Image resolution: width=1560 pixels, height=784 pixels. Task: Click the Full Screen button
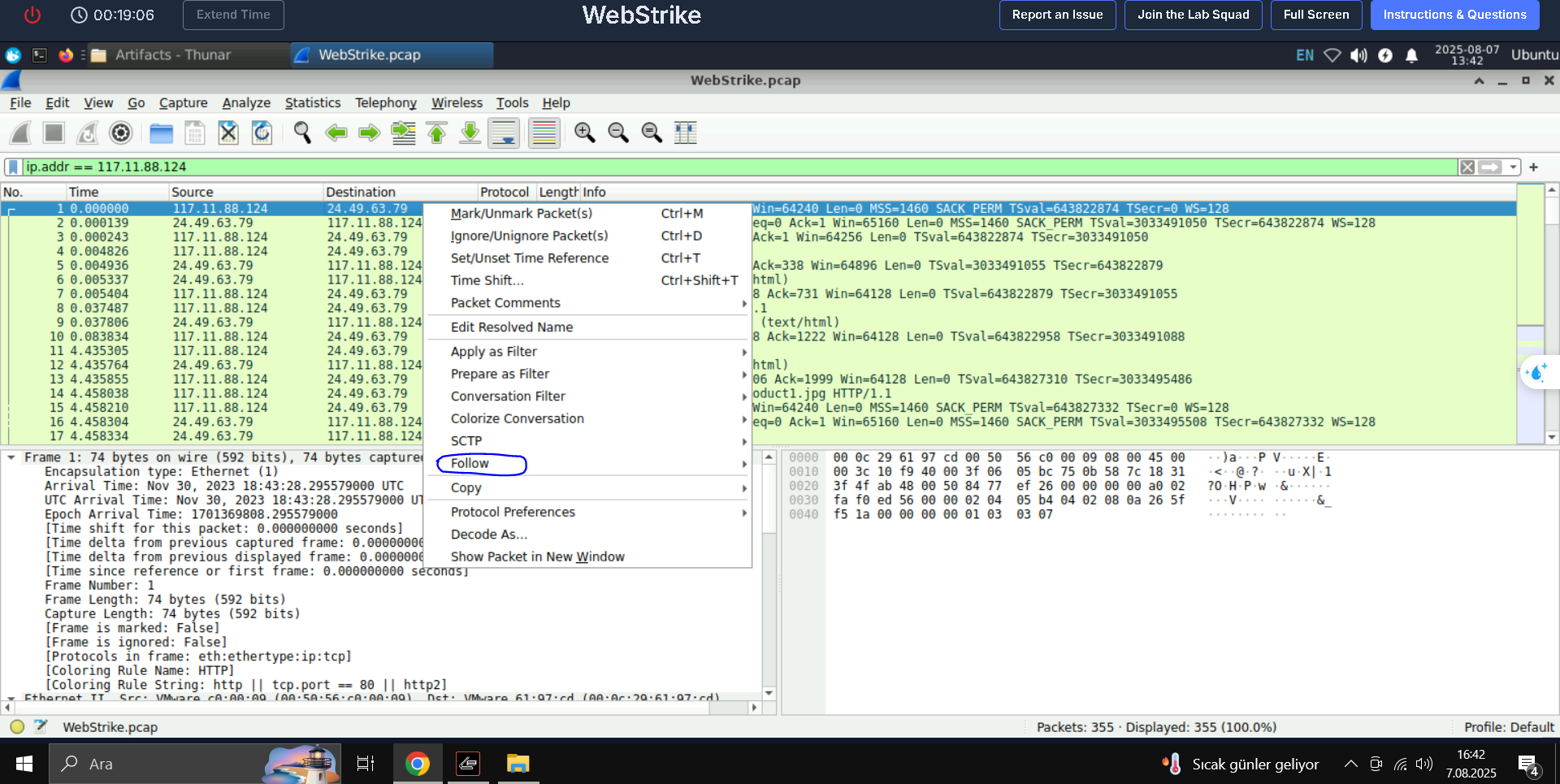tap(1316, 15)
